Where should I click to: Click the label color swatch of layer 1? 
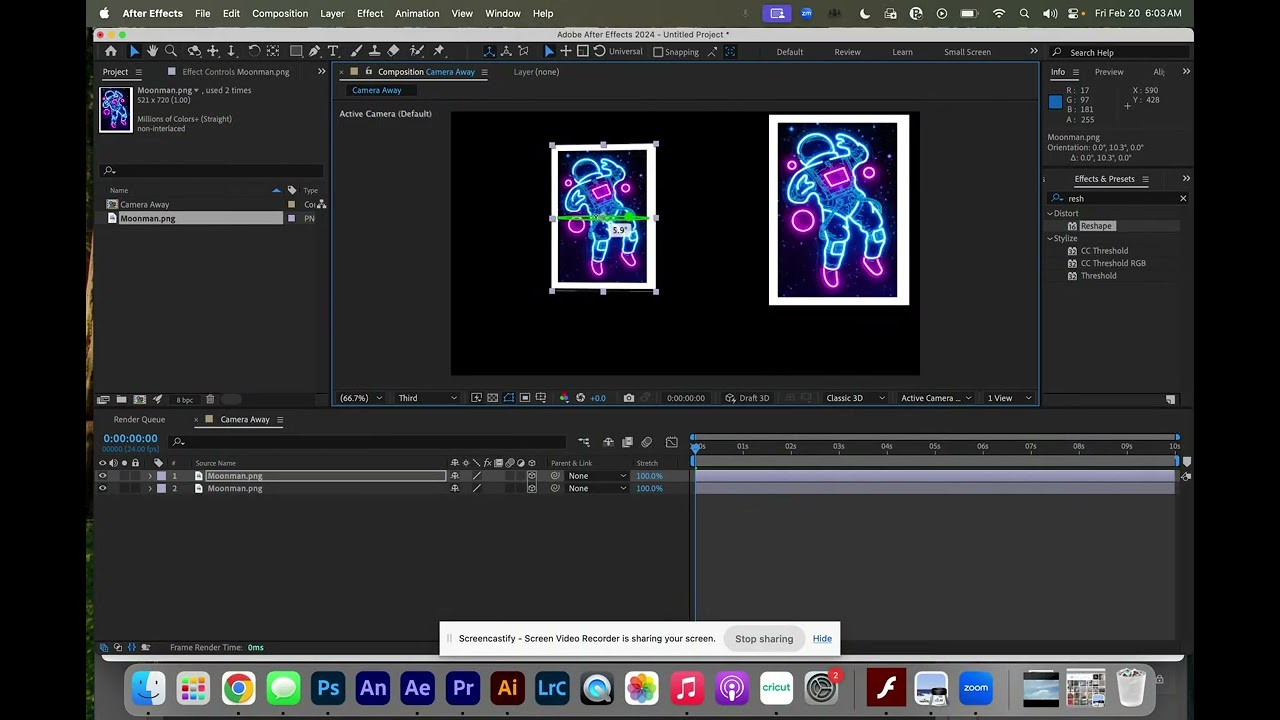[160, 476]
